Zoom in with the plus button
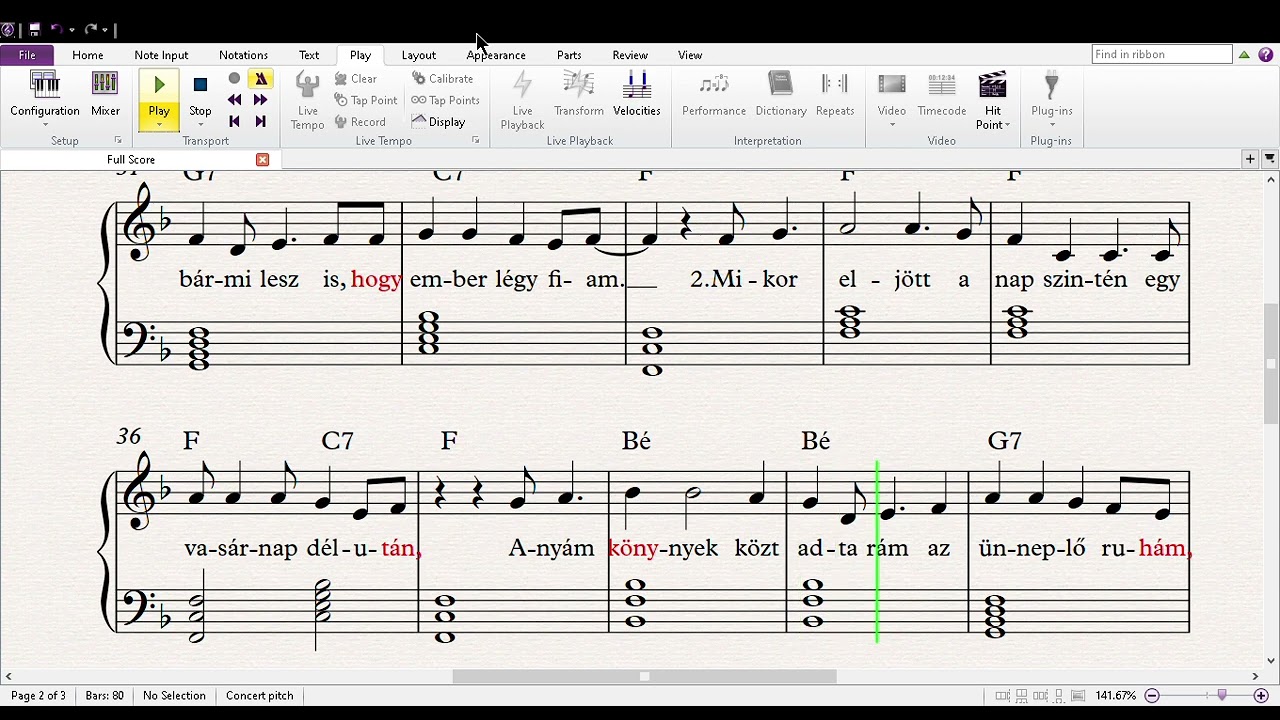 click(1261, 696)
